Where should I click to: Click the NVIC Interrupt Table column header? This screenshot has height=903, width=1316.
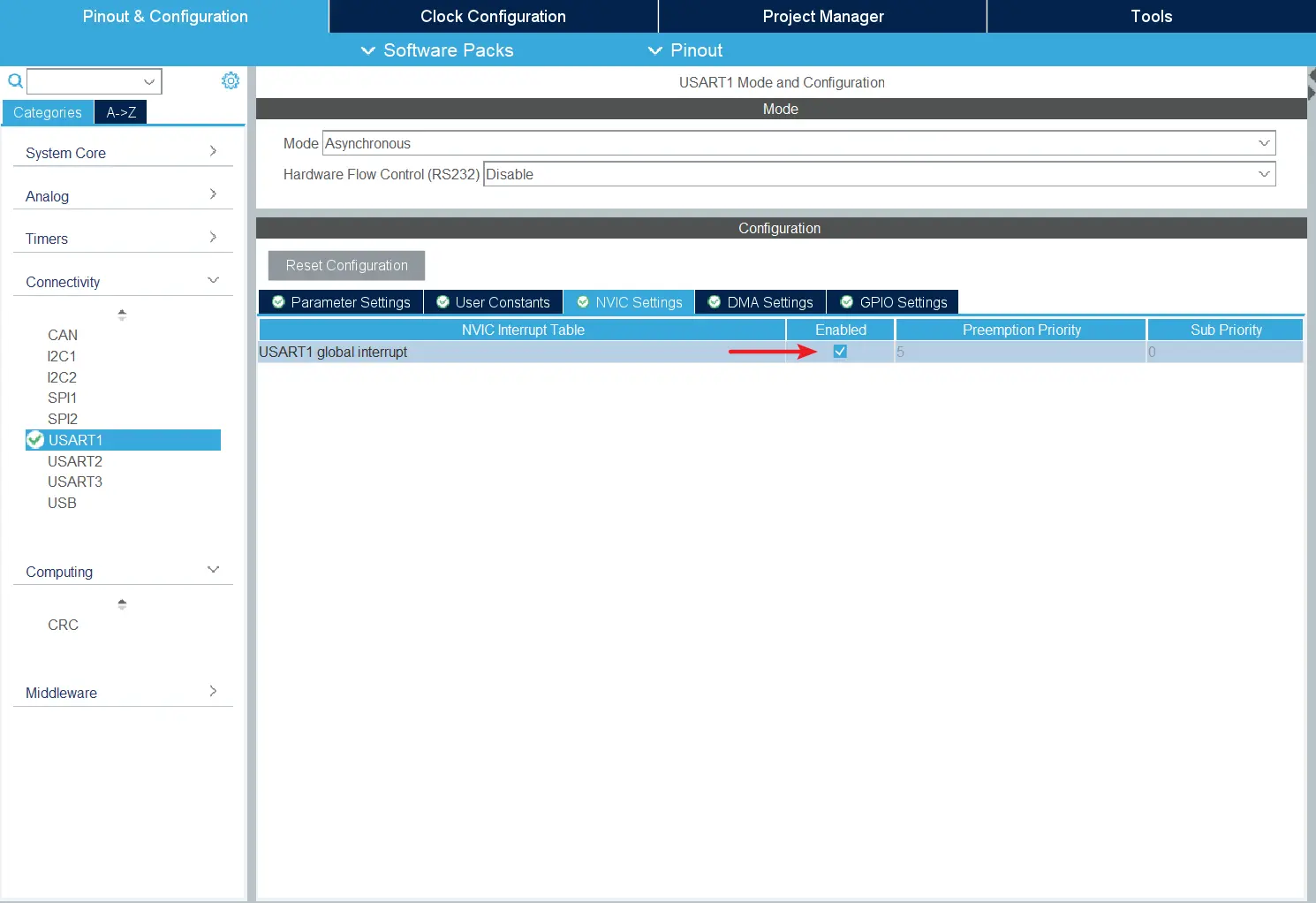tap(522, 330)
